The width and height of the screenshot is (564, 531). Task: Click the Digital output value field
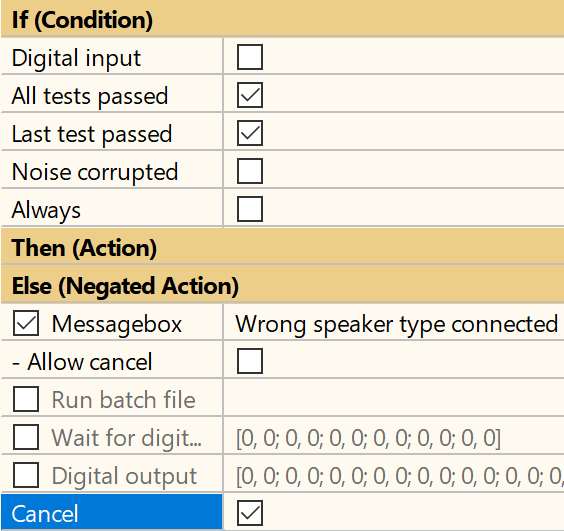394,475
